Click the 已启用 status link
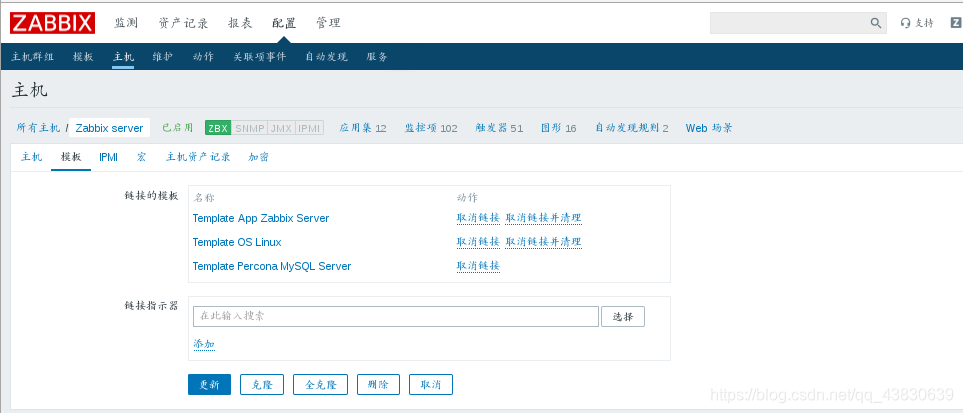The height and width of the screenshot is (413, 963). coord(177,128)
